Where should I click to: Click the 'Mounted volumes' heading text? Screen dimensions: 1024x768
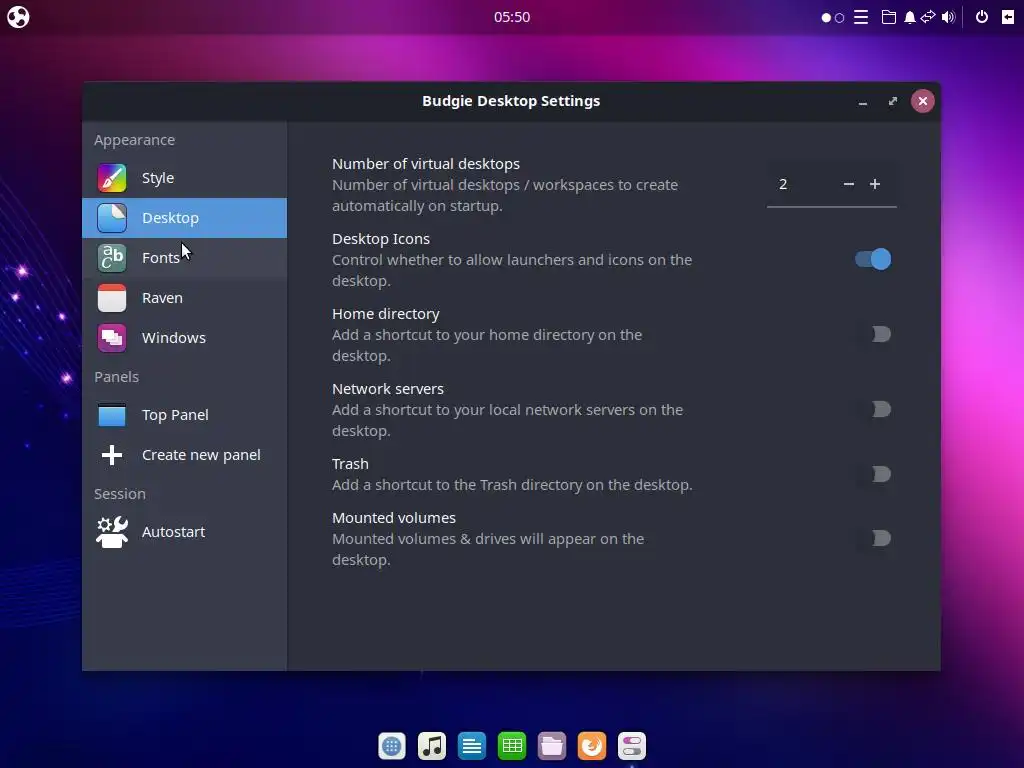394,518
